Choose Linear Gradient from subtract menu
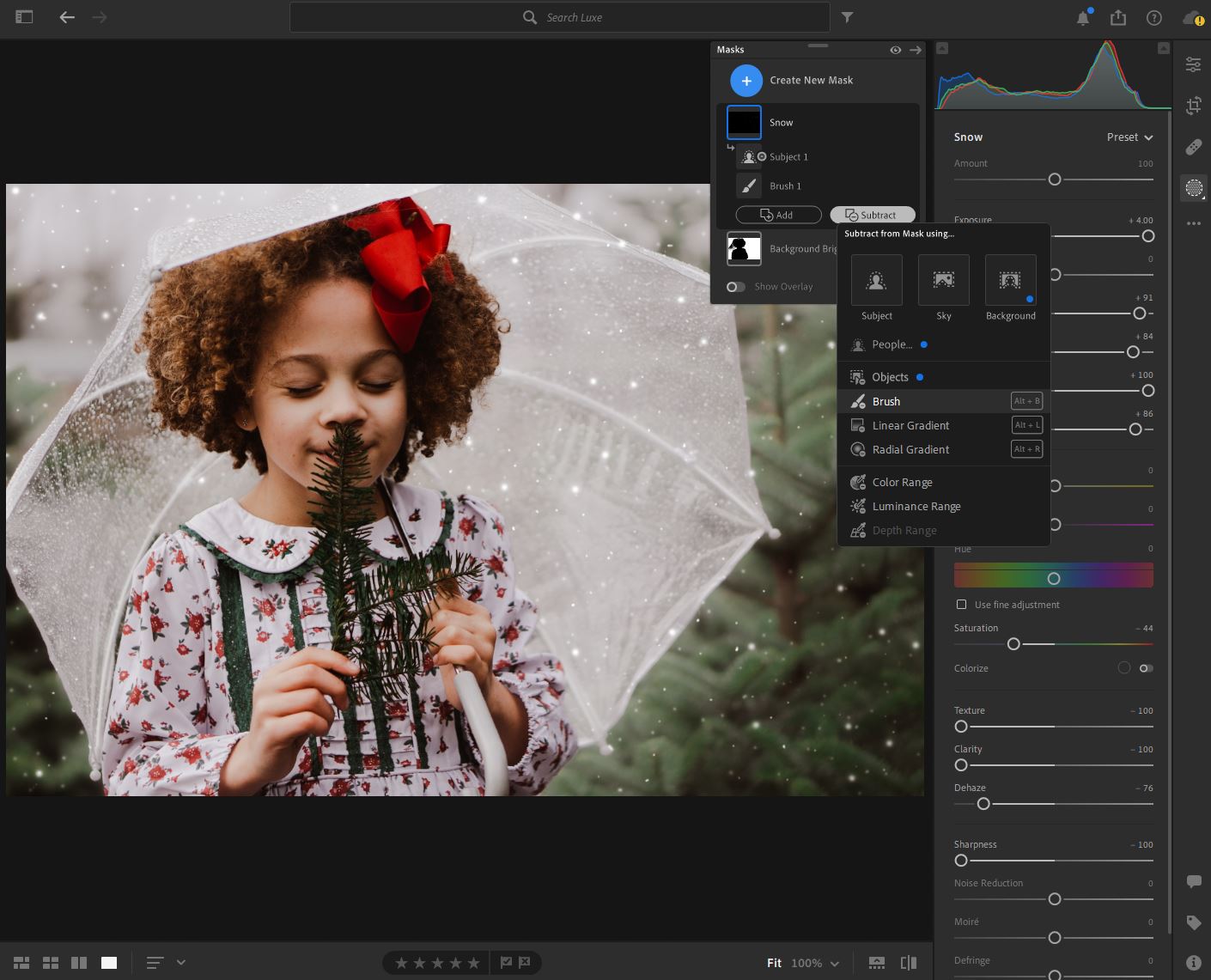 tap(910, 425)
